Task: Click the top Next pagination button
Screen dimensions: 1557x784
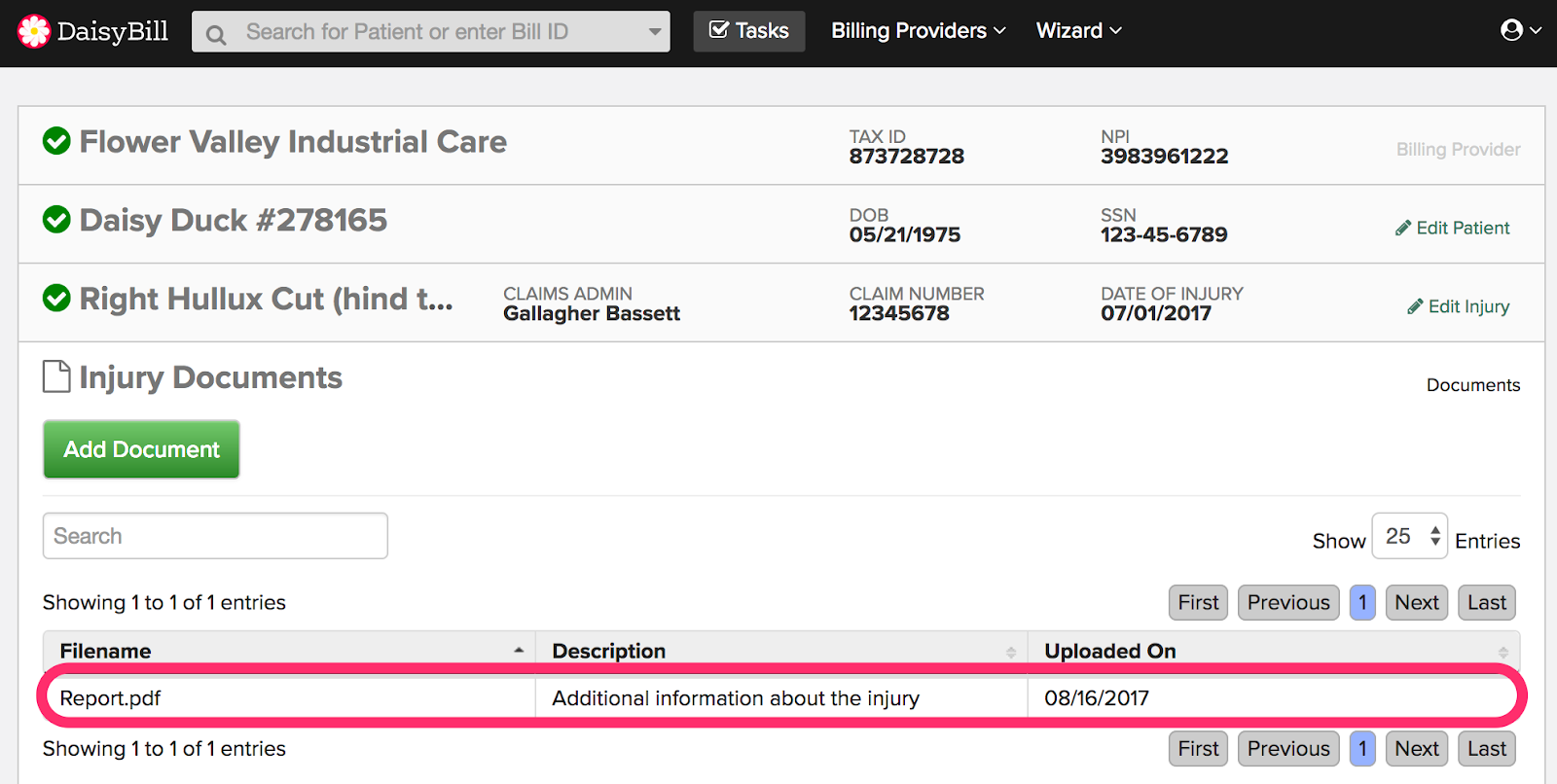Action: click(1417, 602)
